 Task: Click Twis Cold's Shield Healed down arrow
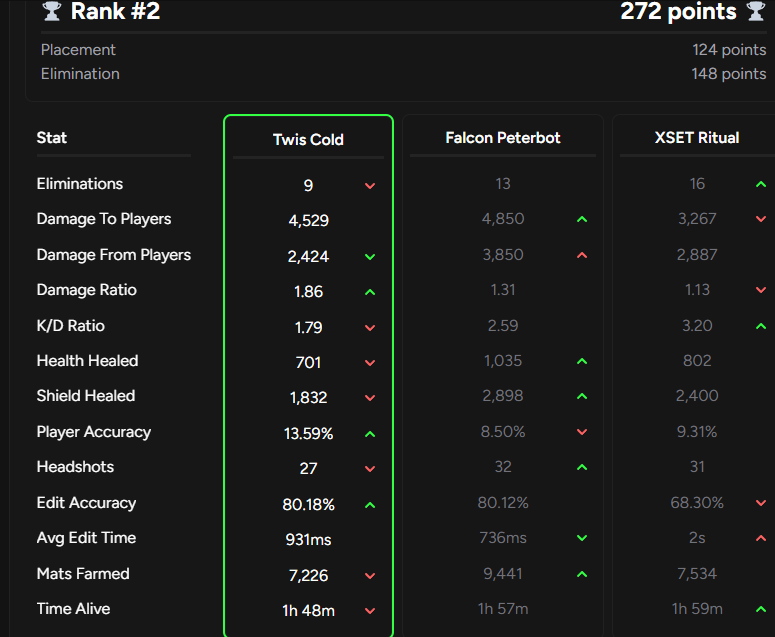370,398
